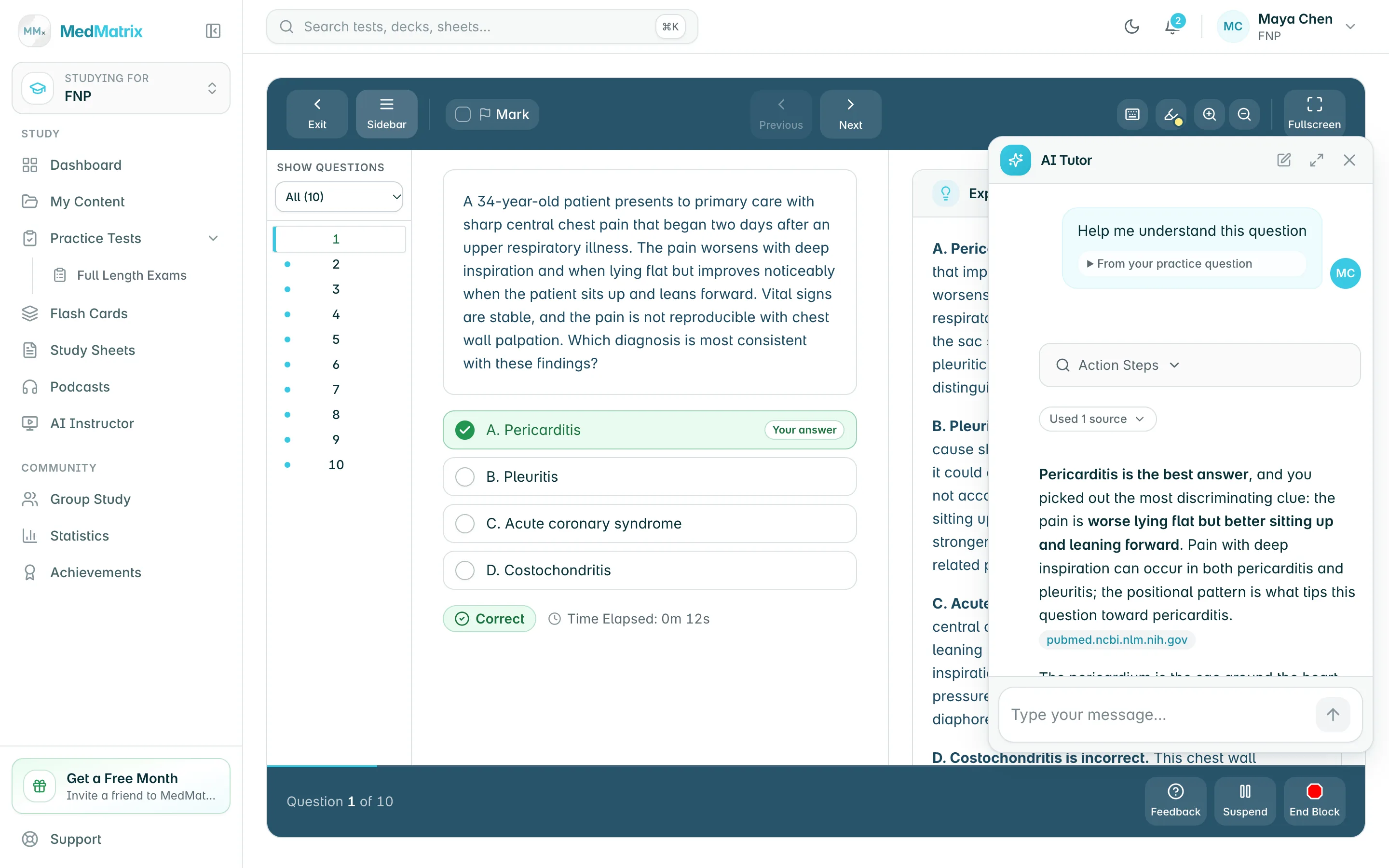Screen dimensions: 1389x868
Task: Click the search tests, decks, sheets box
Action: coord(481,27)
